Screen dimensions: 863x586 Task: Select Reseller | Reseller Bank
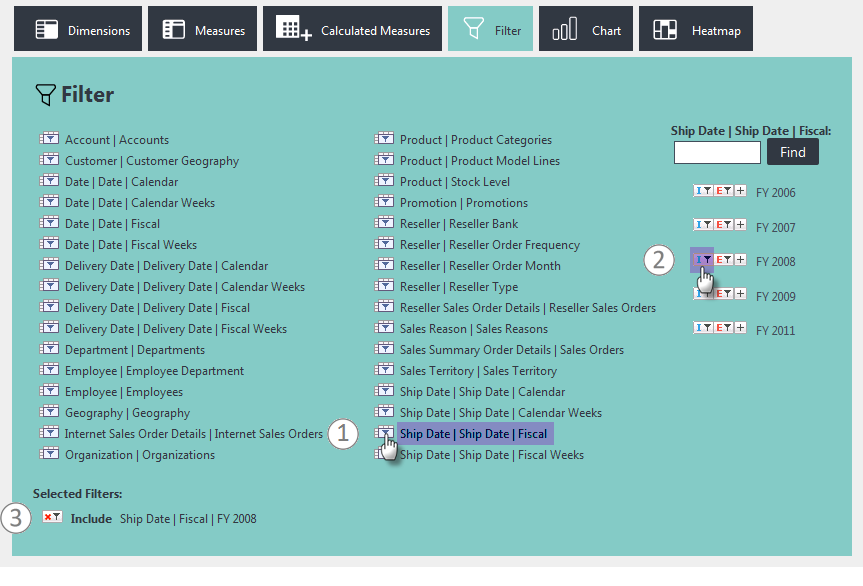[x=459, y=224]
